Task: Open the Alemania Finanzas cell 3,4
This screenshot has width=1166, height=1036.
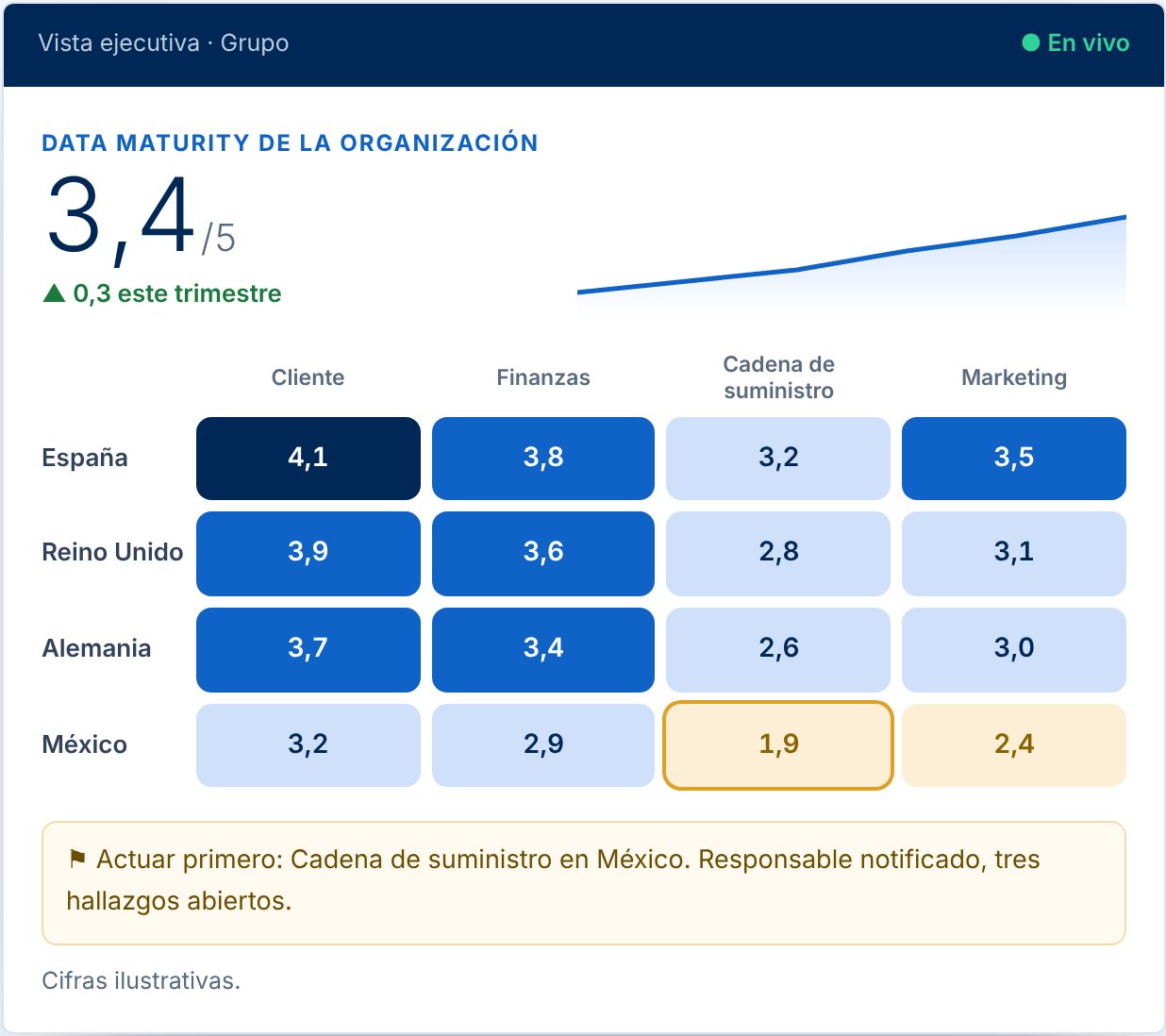Action: tap(543, 650)
